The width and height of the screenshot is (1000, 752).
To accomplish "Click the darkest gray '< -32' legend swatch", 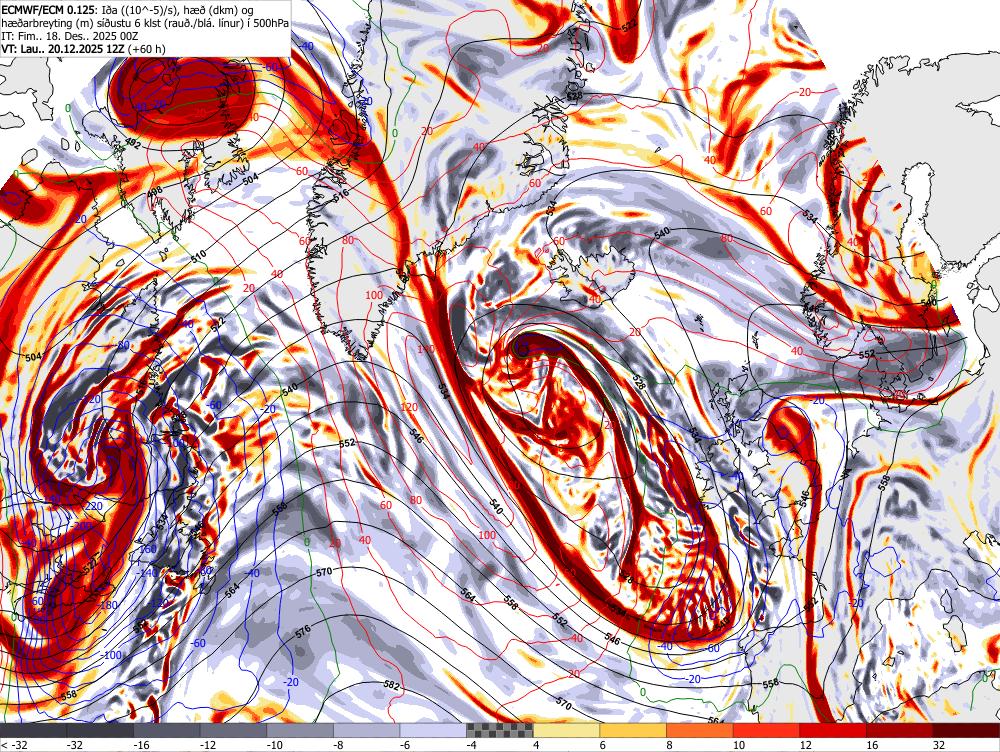I will point(33,730).
